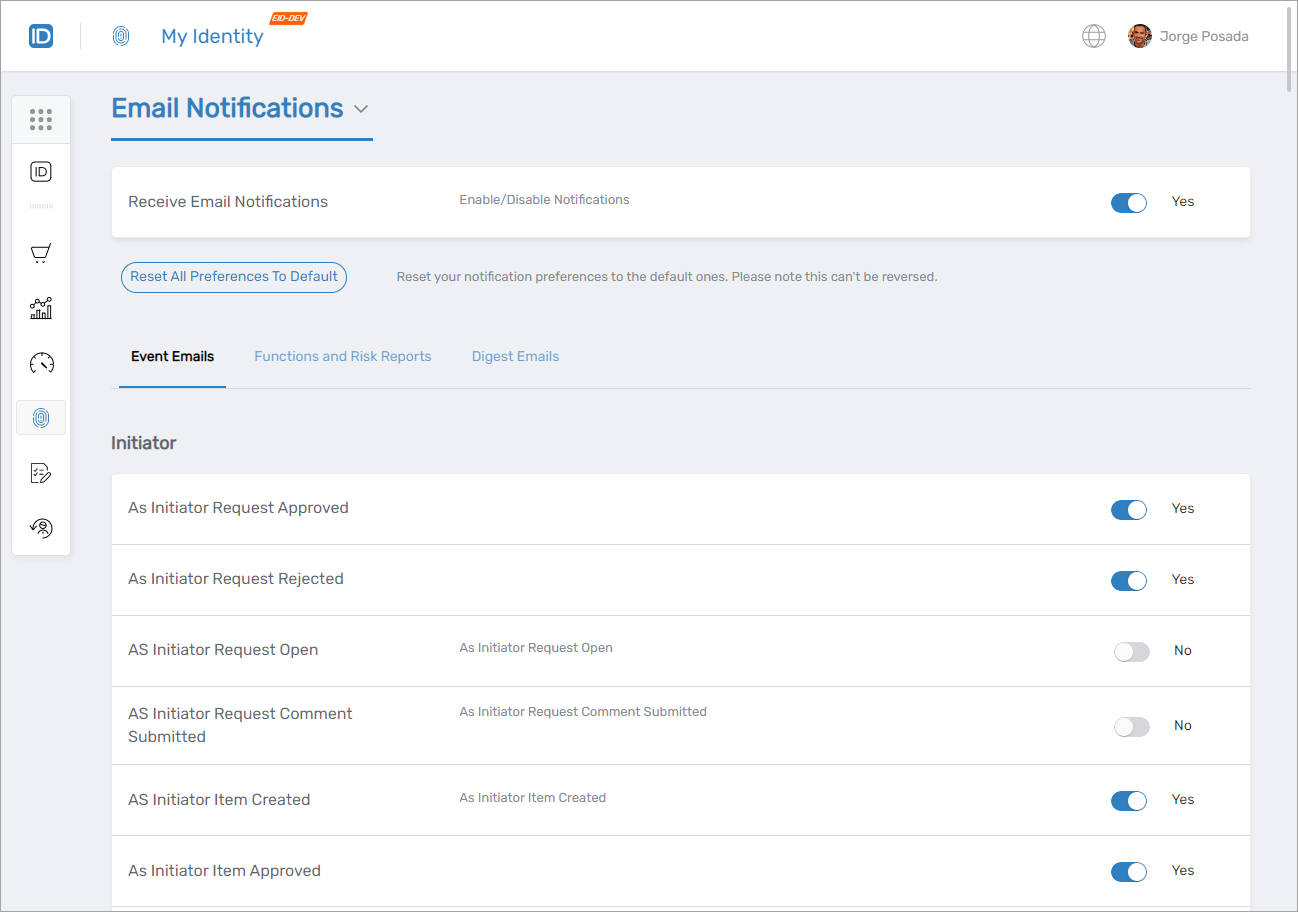Open the My Identity fingerprint logo in header
This screenshot has width=1298, height=912.
coord(121,35)
